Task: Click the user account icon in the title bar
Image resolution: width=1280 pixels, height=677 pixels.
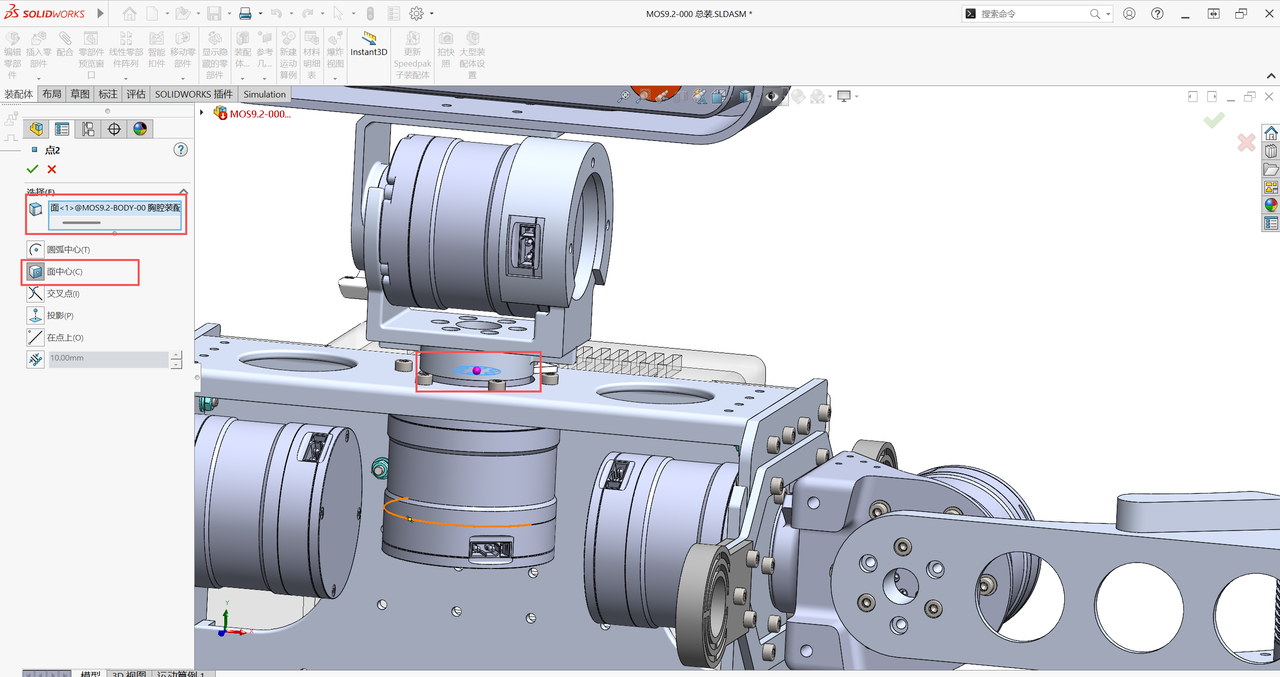Action: (x=1129, y=14)
